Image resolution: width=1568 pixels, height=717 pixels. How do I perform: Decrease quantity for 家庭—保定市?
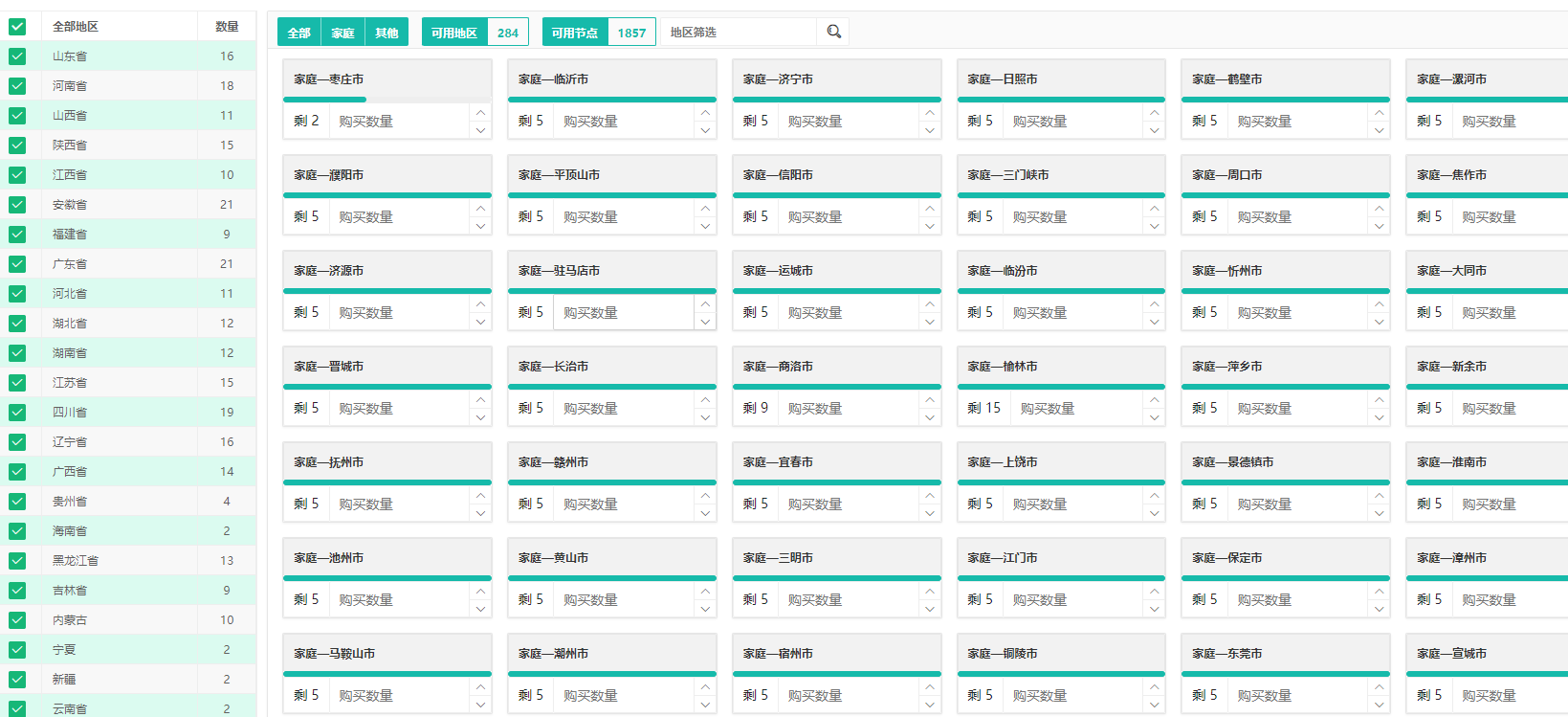tap(1380, 609)
